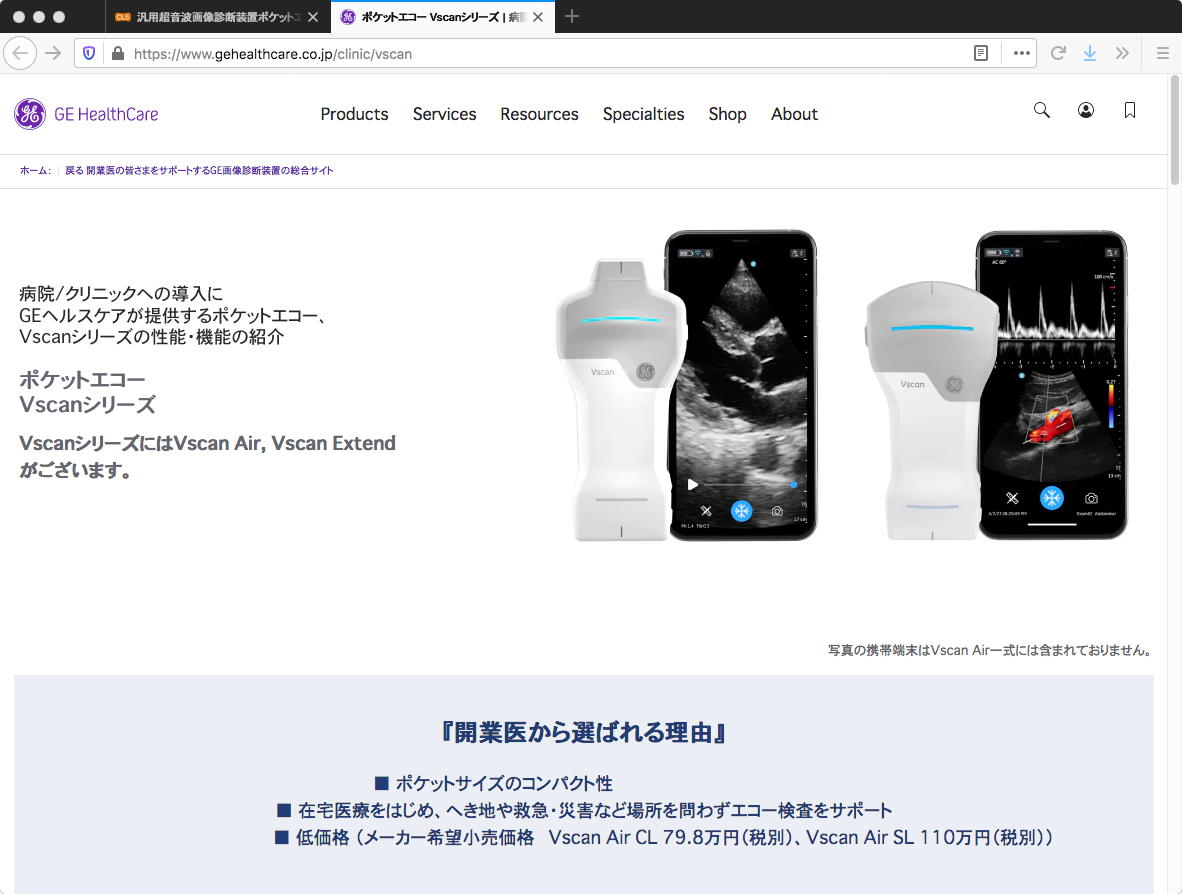Select the ポケットエコー Vscanシリーズ tab
Screen dimensions: 1182x894
click(x=442, y=17)
